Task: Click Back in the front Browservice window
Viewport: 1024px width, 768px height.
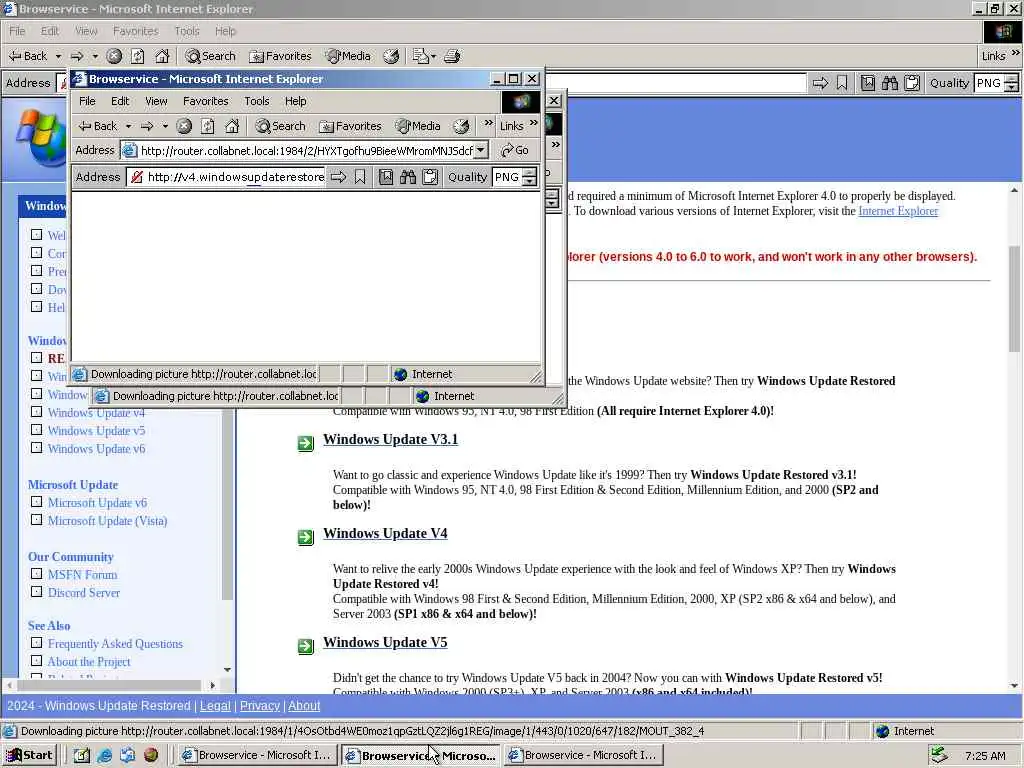Action: pyautogui.click(x=98, y=126)
